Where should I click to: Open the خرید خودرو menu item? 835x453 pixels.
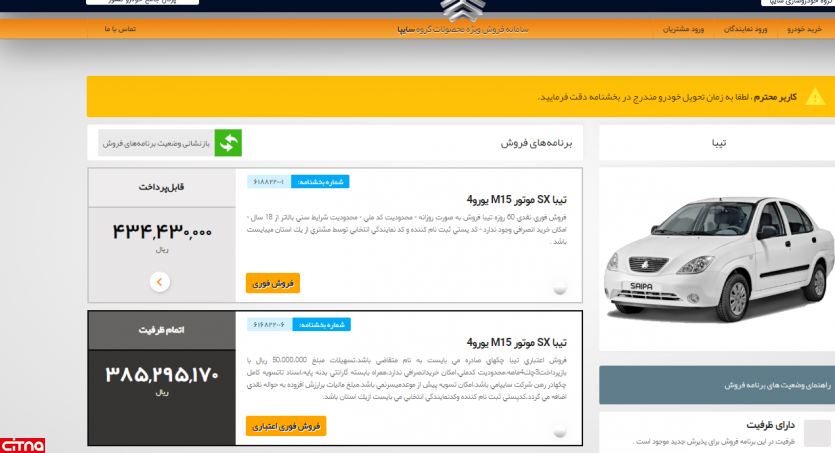803,29
